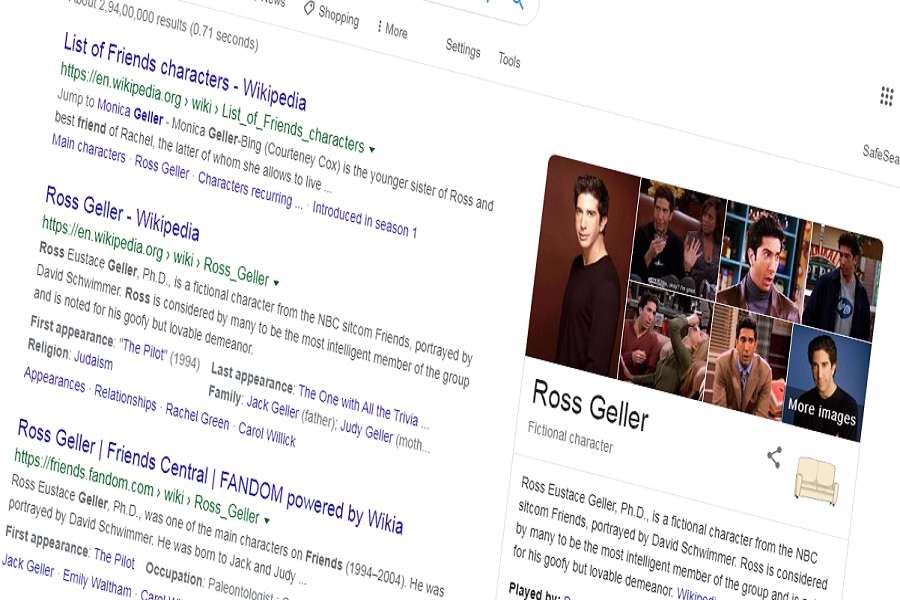Expand arrow after fandom Ross_Geller URL
This screenshot has width=900, height=600.
pyautogui.click(x=266, y=520)
